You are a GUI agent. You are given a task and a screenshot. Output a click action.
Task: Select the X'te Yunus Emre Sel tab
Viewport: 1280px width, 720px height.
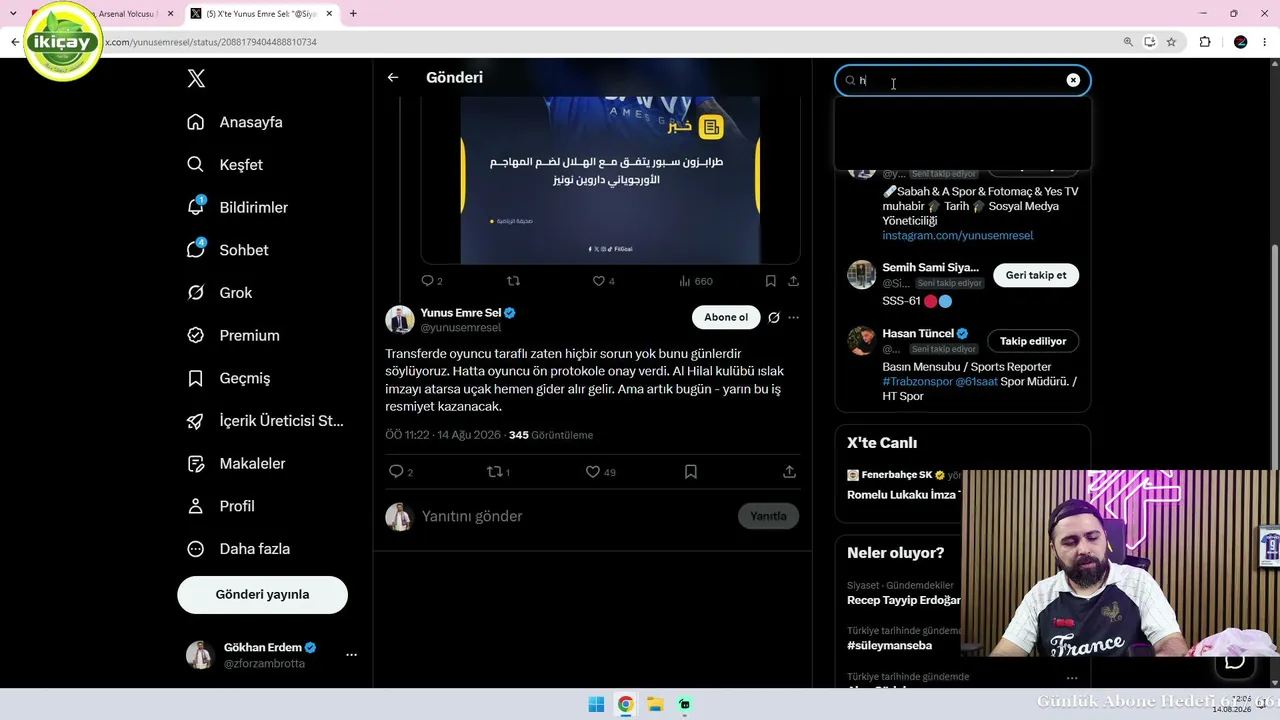[x=260, y=14]
